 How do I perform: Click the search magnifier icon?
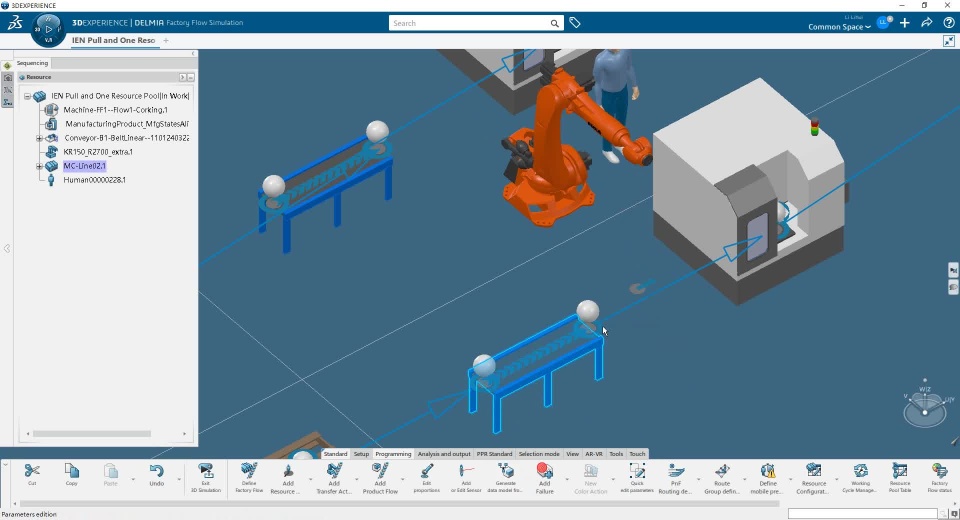point(554,23)
